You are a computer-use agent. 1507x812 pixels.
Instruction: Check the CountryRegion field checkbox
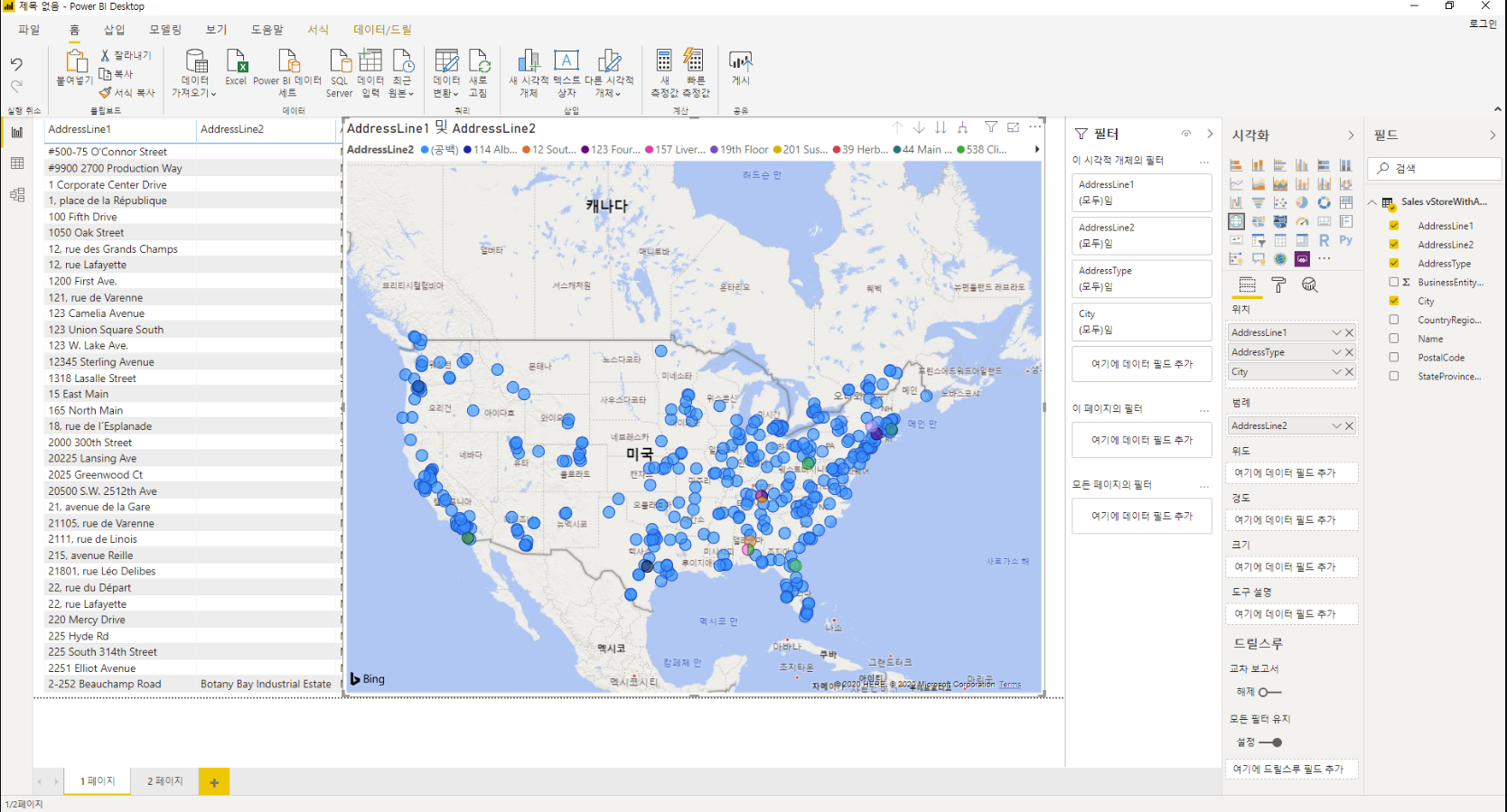tap(1394, 320)
